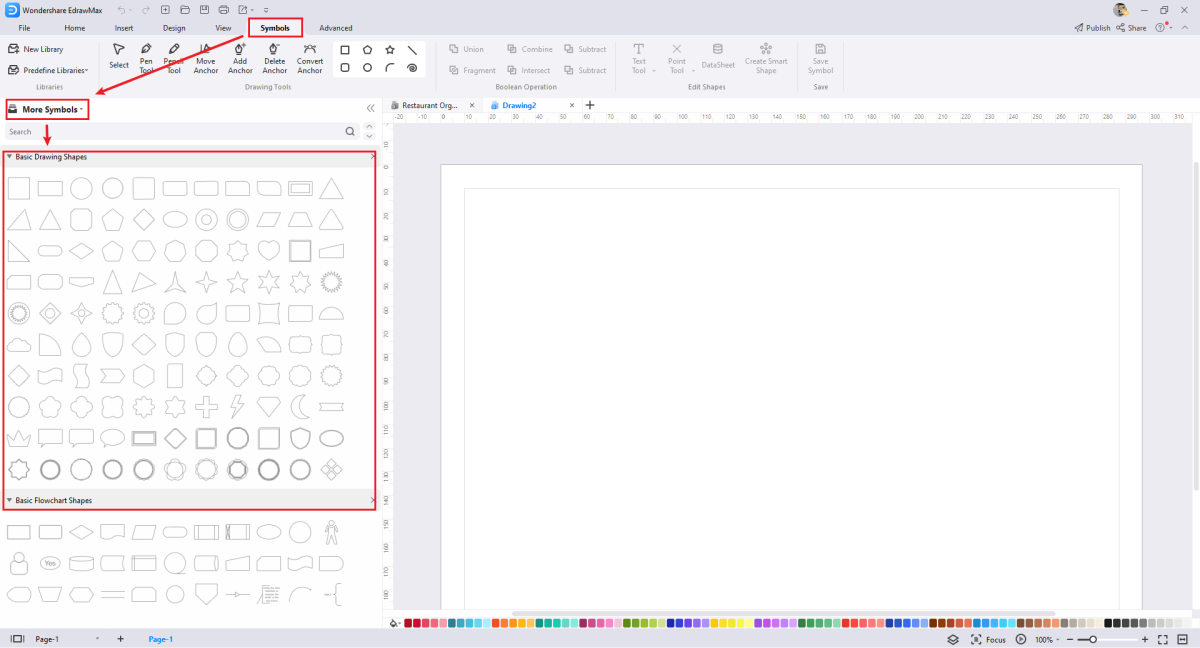Click the Publish button

coord(1092,28)
